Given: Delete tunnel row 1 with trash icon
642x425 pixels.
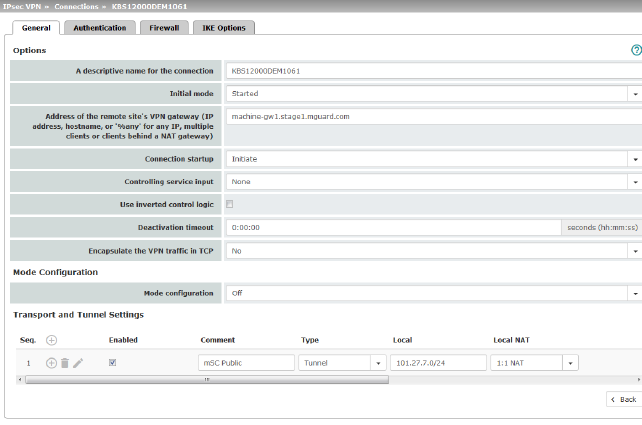Looking at the screenshot, I should [65, 363].
